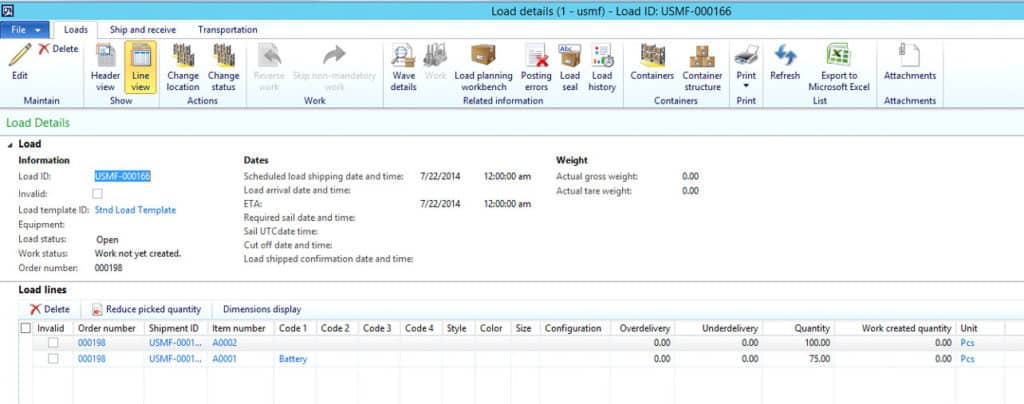The width and height of the screenshot is (1024, 404).
Task: Open Shipment ID link in A0001 row
Action: [174, 359]
